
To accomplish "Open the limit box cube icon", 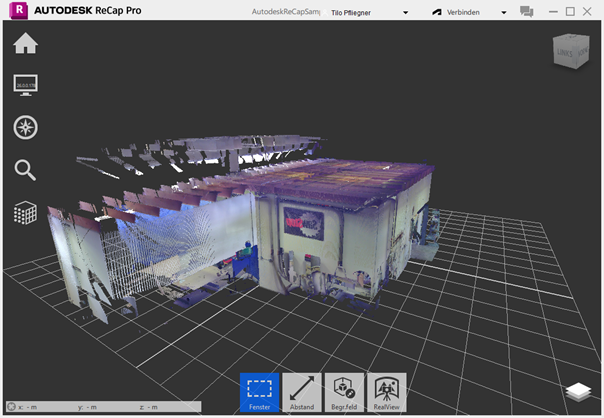I will [26, 212].
